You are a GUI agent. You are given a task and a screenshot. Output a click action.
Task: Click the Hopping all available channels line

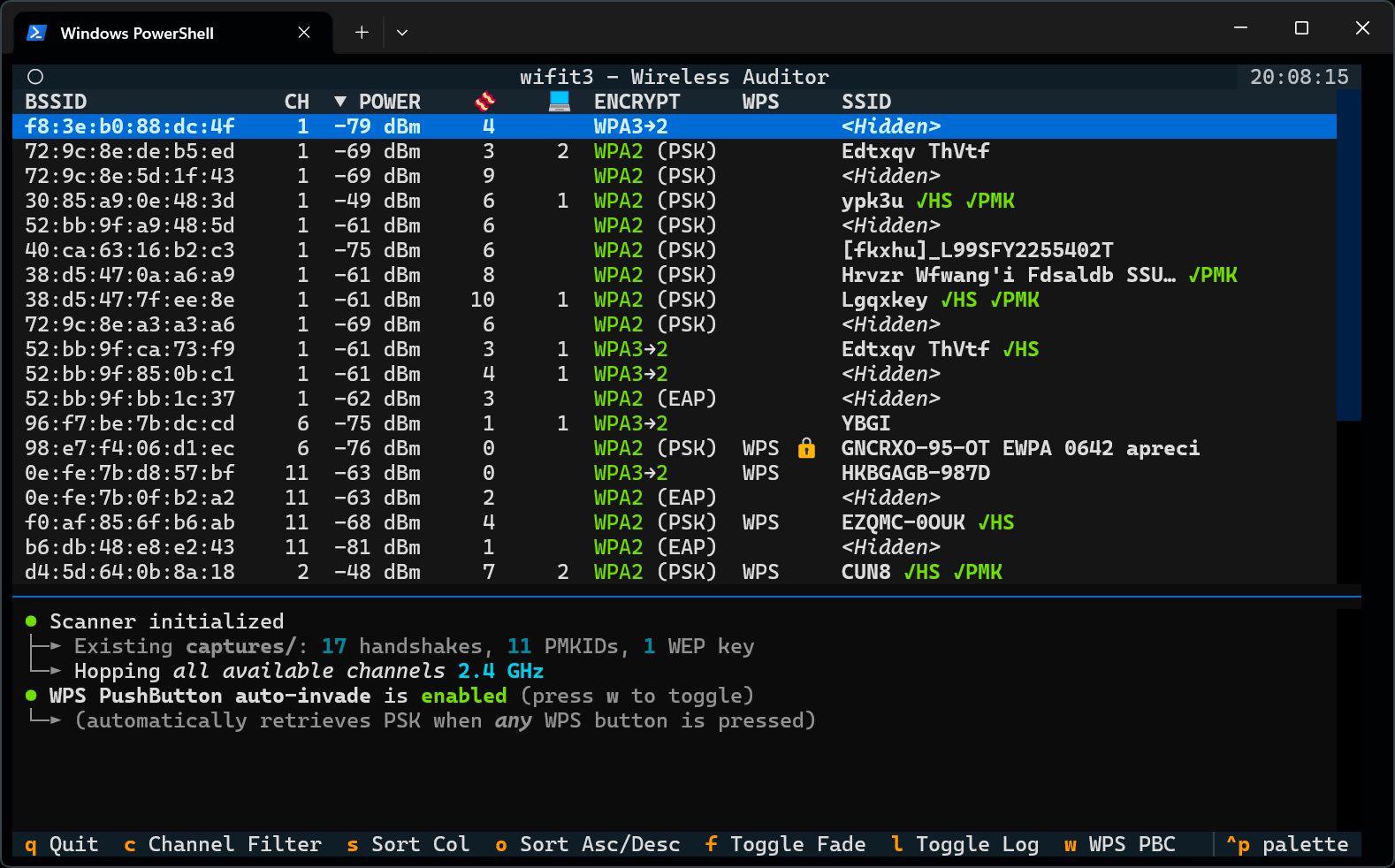[286, 671]
